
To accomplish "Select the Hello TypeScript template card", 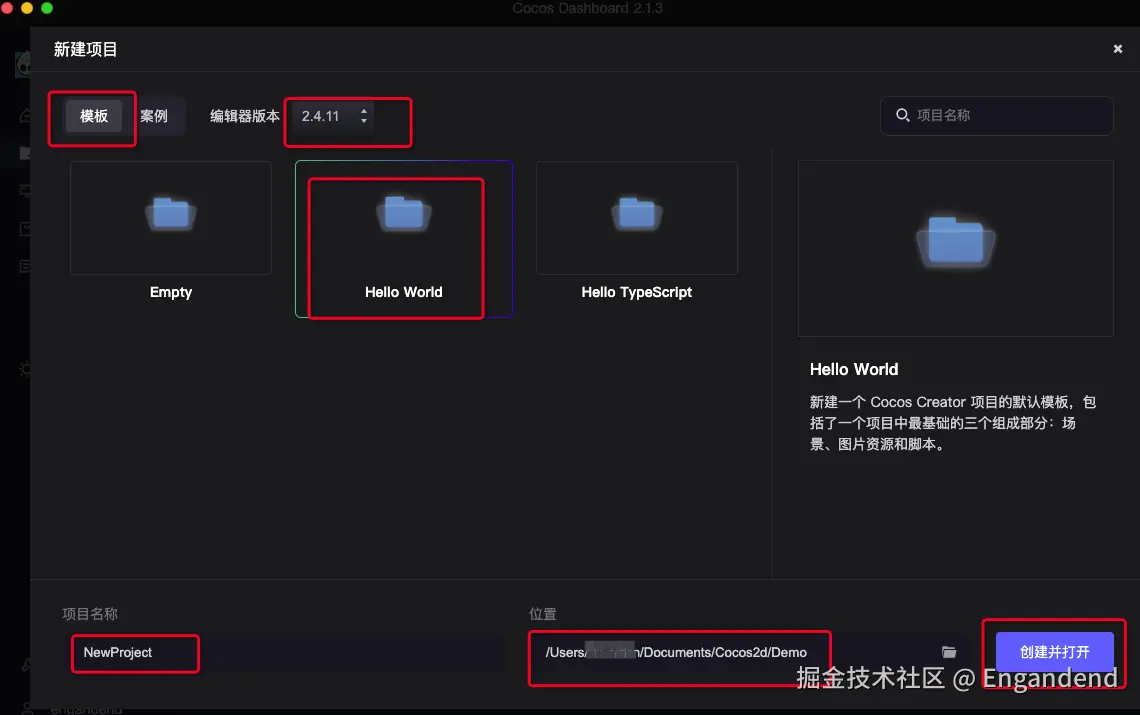I will click(x=637, y=233).
